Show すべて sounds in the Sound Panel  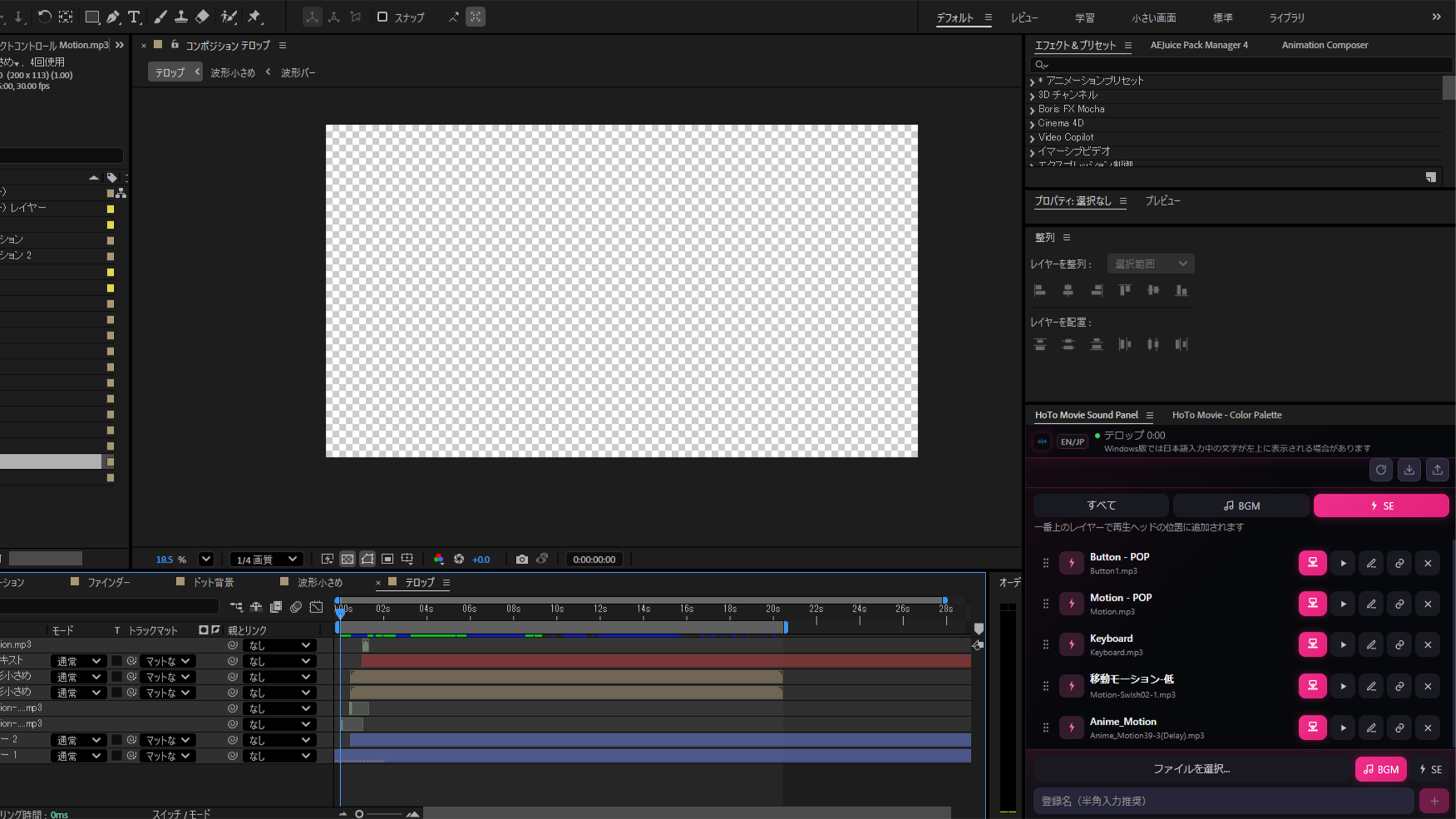tap(1101, 506)
